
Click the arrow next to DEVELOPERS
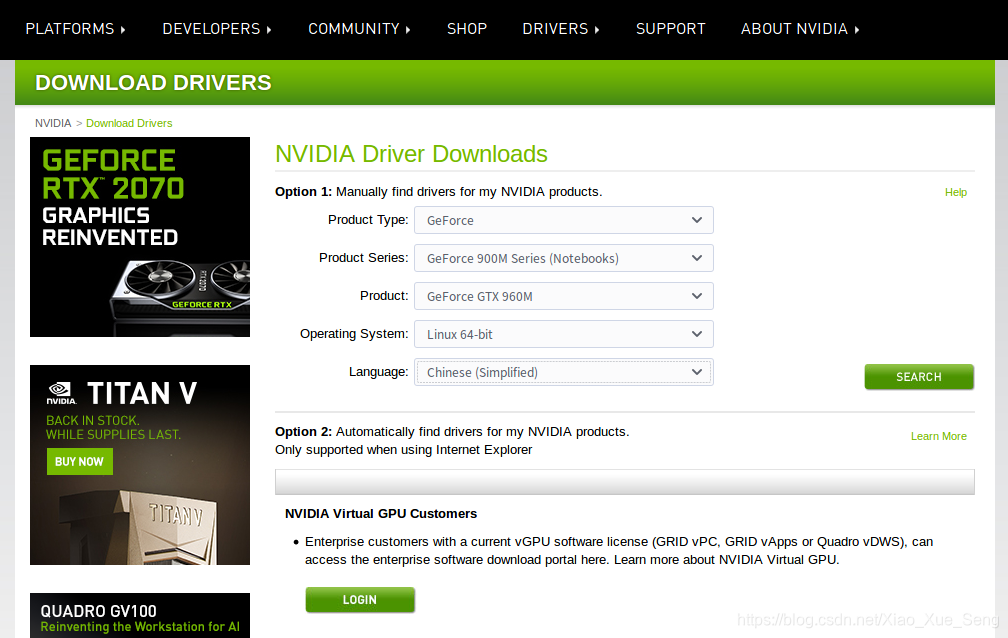(x=269, y=30)
